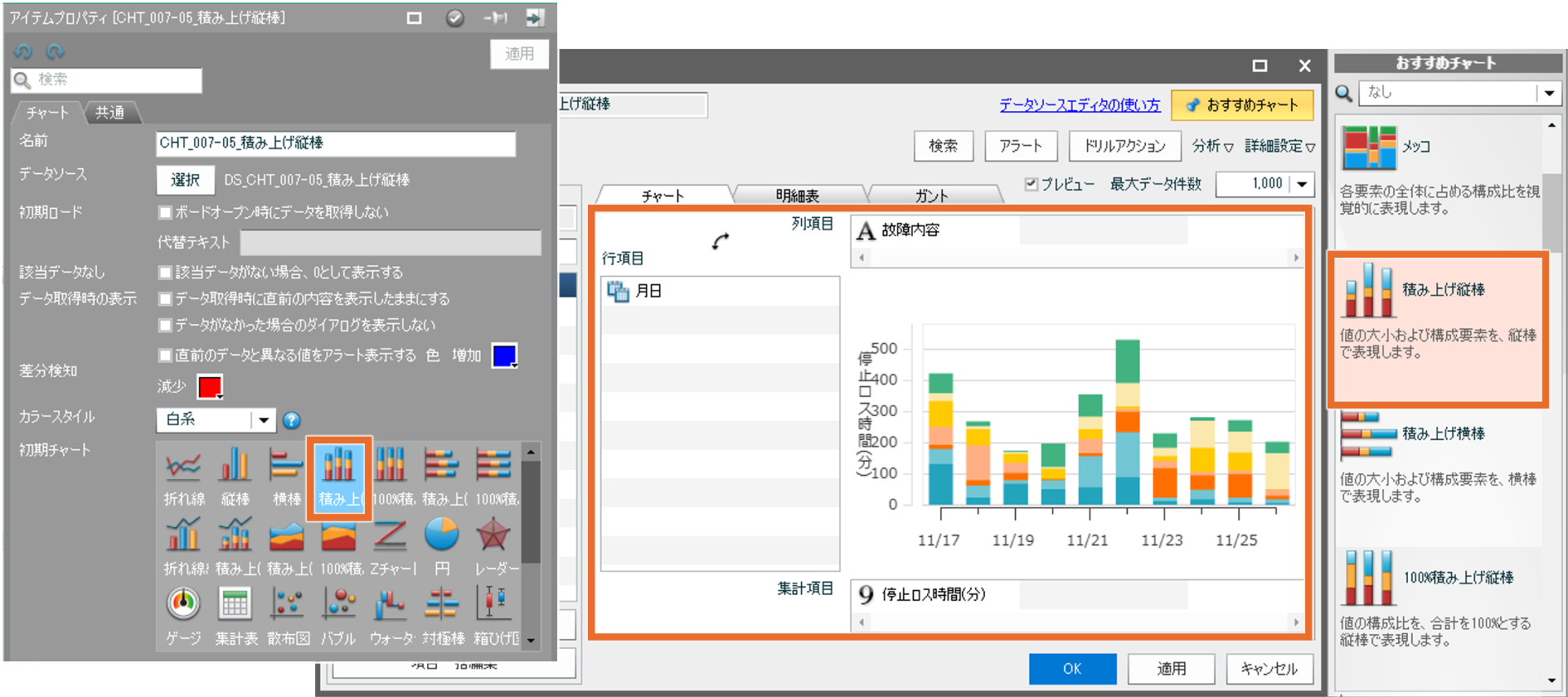Select the 散布図 scatter chart type
The image size is (1568, 697).
[287, 616]
